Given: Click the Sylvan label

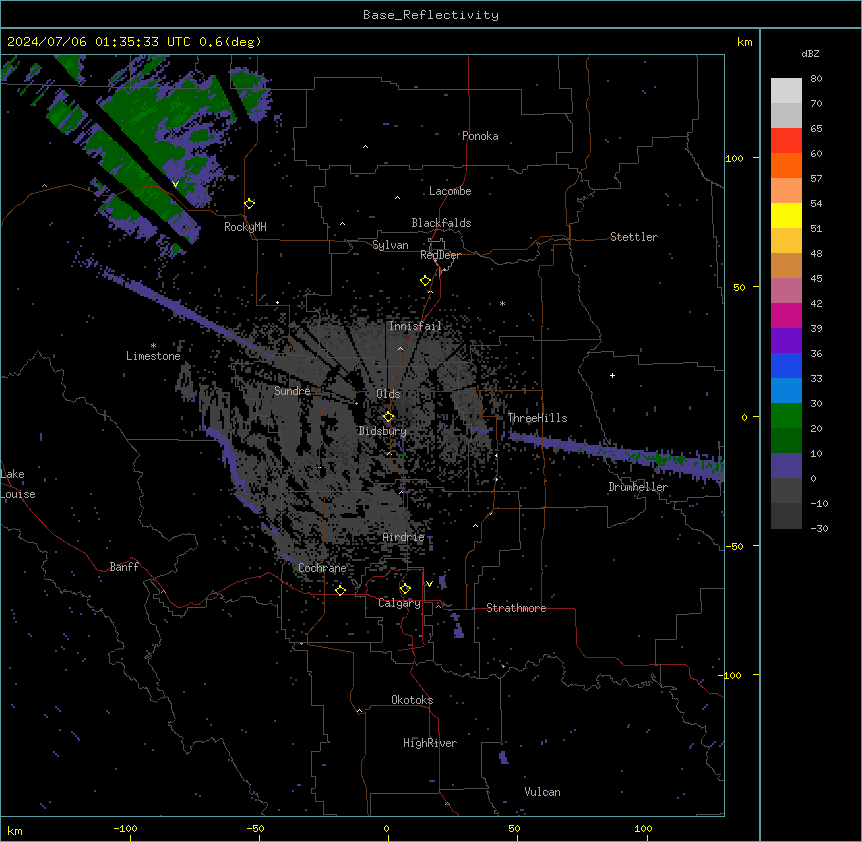Looking at the screenshot, I should coord(390,245).
